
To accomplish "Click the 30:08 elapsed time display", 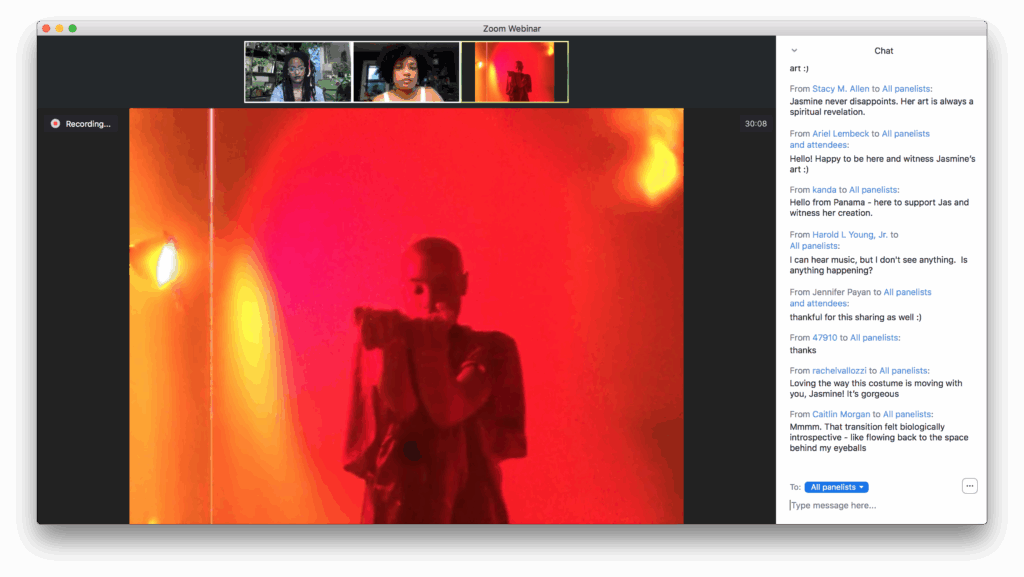I will click(x=755, y=124).
